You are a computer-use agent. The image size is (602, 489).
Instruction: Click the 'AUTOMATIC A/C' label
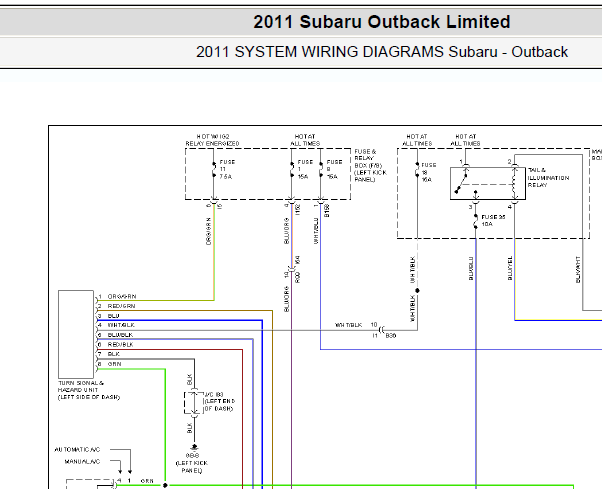(77, 449)
